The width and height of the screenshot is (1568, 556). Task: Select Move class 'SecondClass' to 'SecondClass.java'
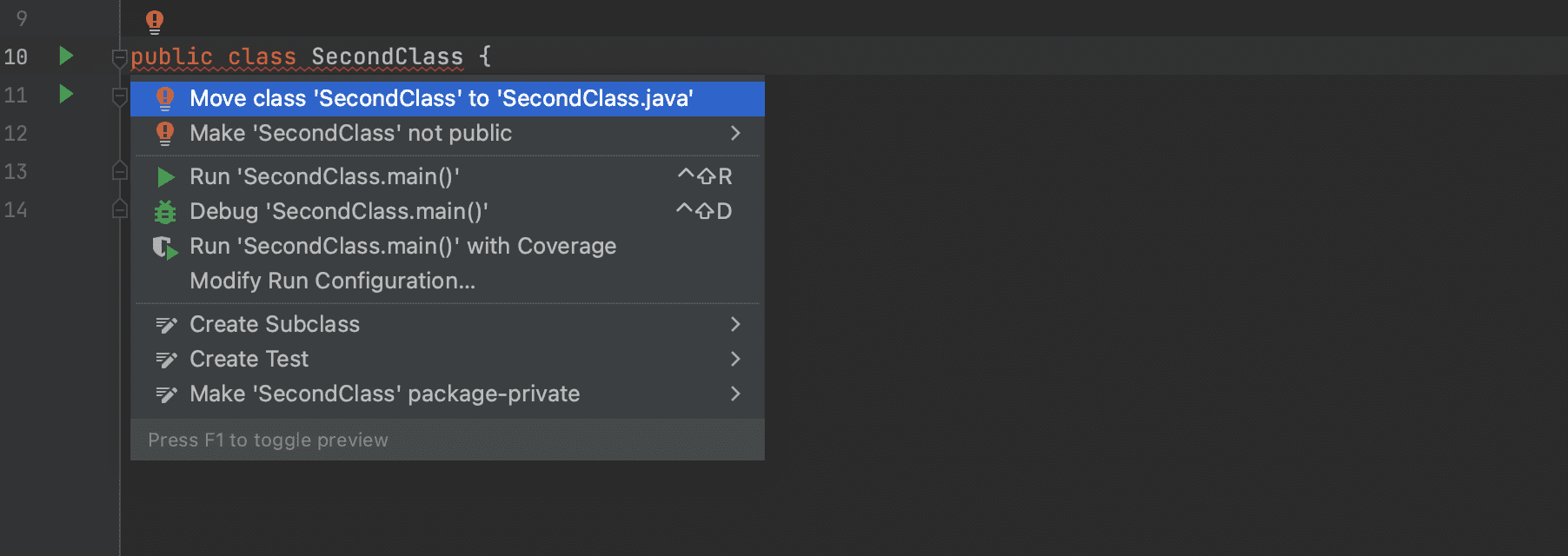click(441, 98)
